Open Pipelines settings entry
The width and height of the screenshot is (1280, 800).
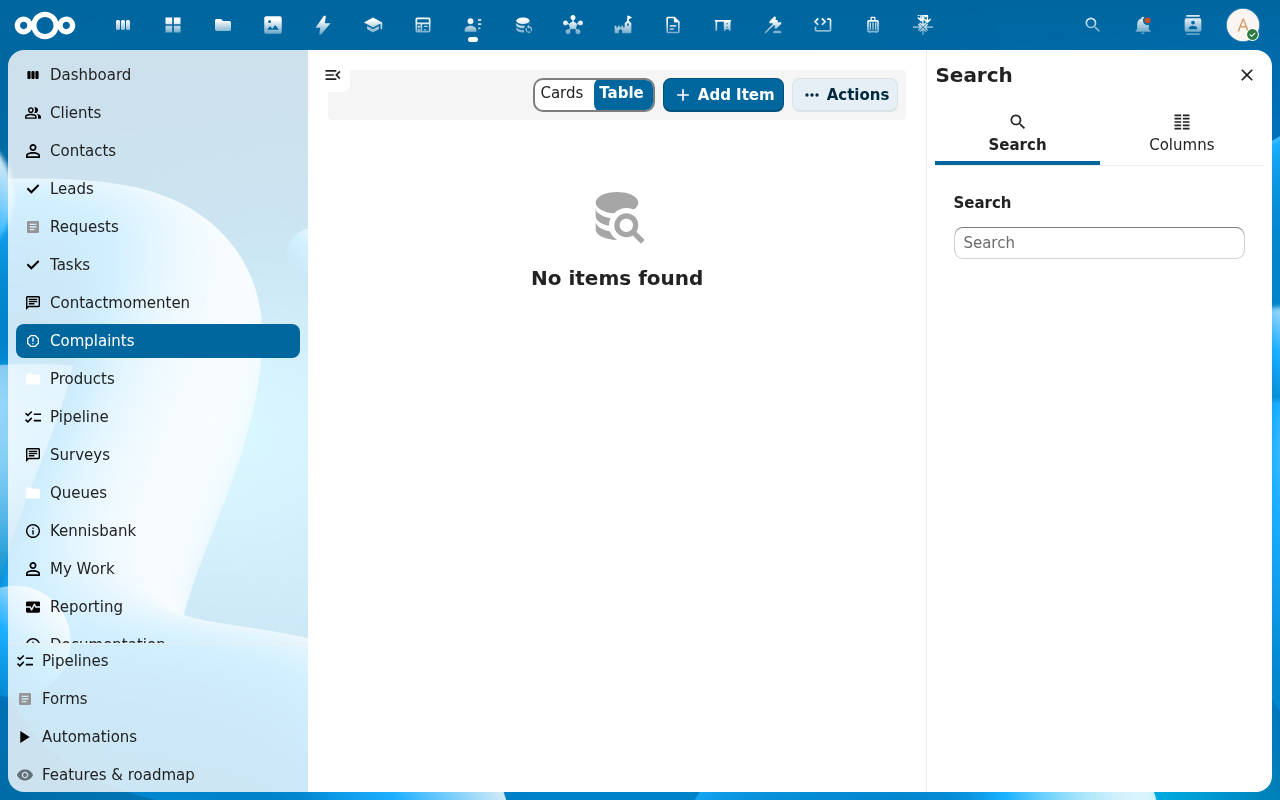coord(158,661)
